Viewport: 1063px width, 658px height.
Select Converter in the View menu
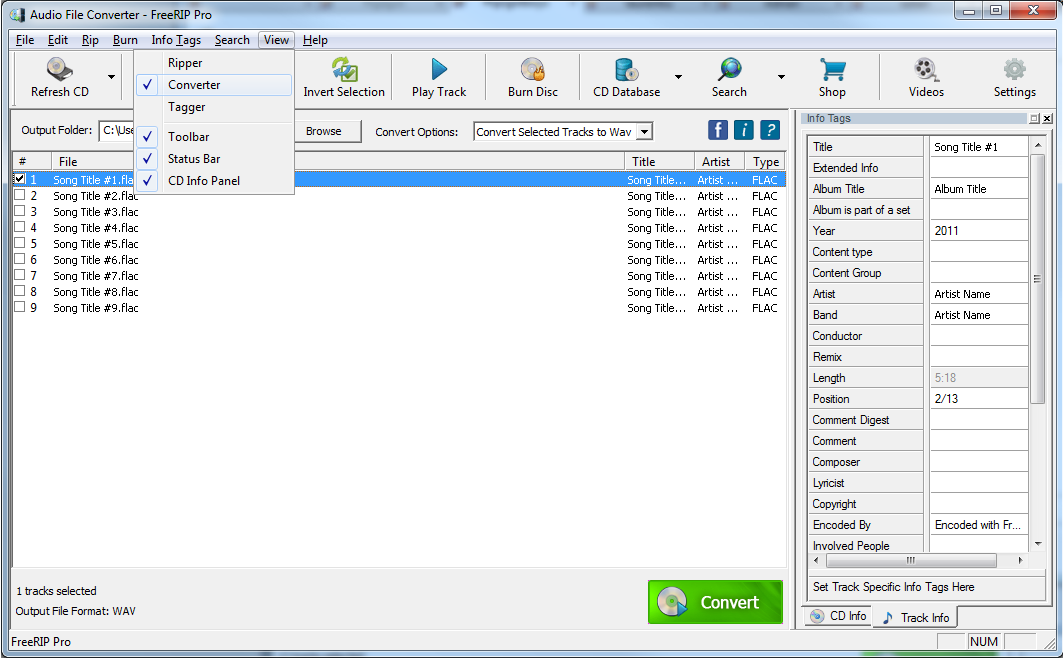[214, 85]
